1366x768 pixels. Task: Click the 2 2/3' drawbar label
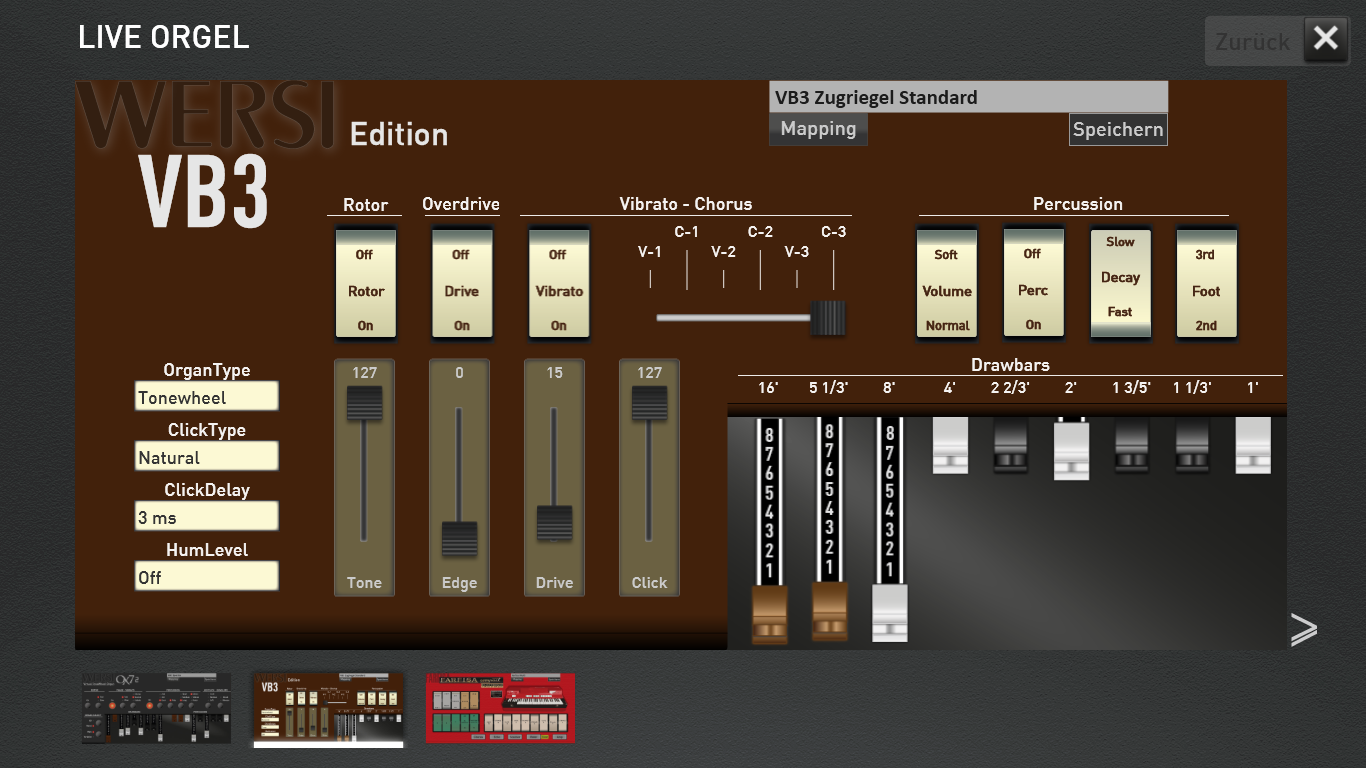point(1010,388)
